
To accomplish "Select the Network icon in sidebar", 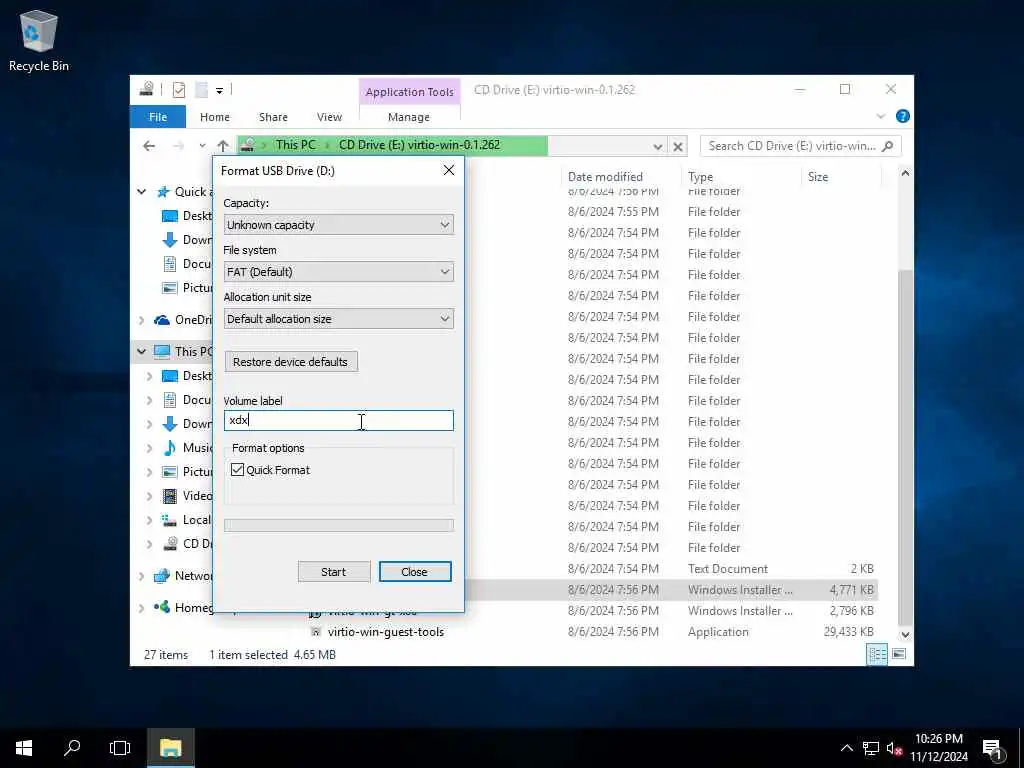I will 161,576.
